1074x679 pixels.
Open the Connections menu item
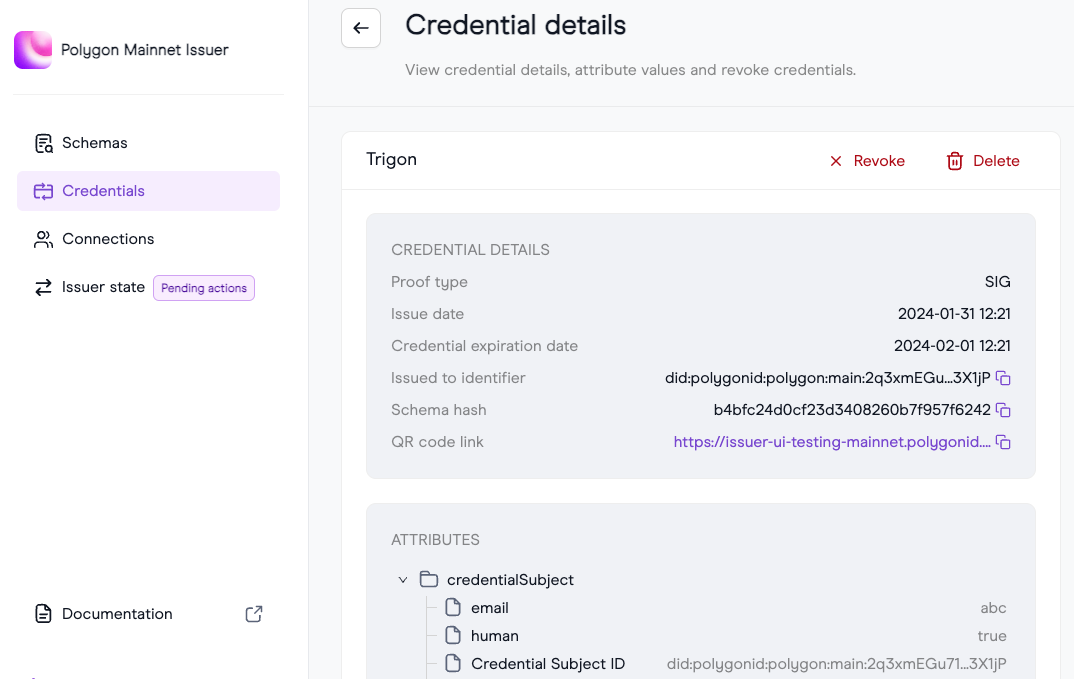pos(149,239)
